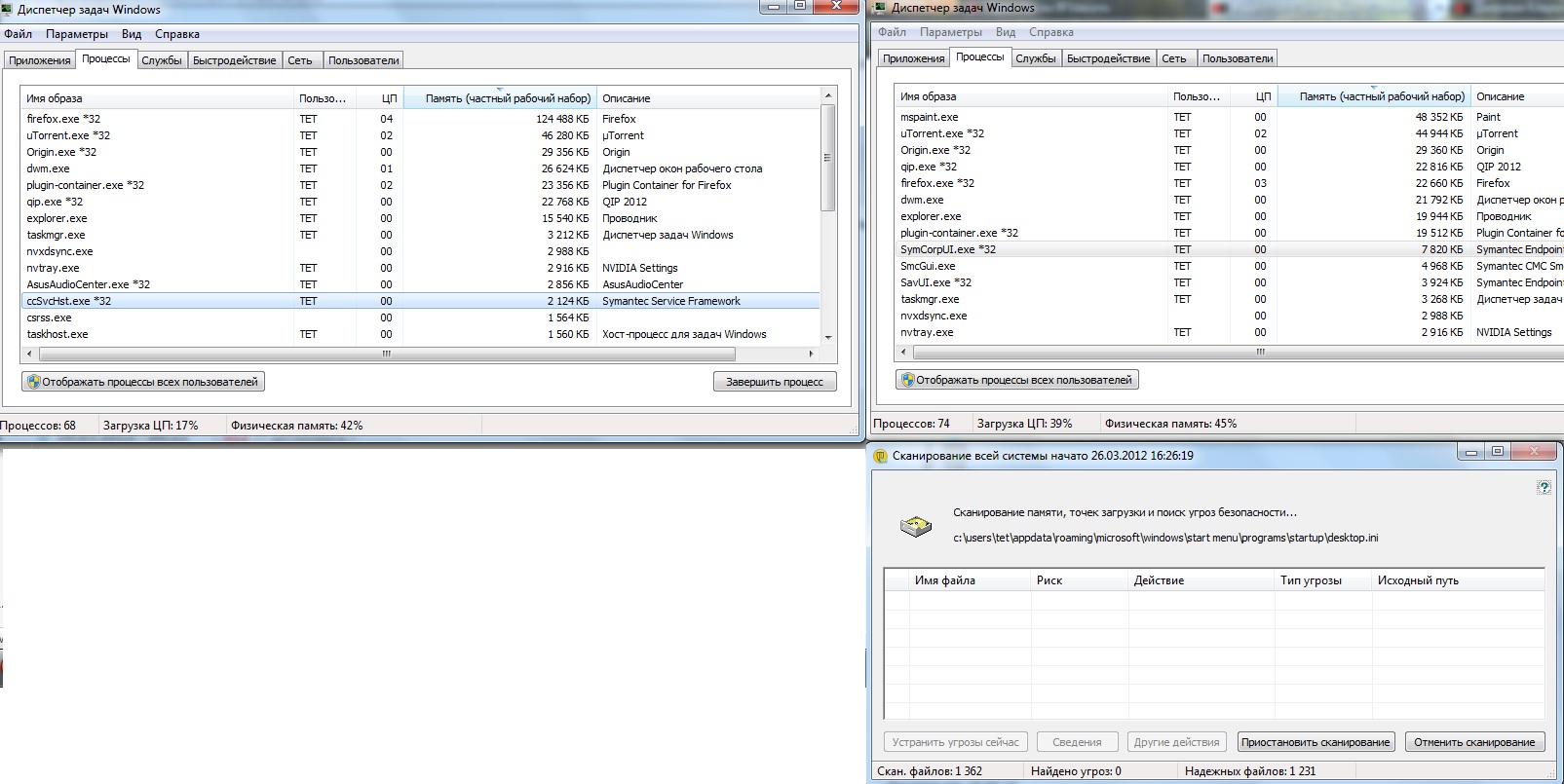Sort by Риск column in scan window

point(1080,580)
